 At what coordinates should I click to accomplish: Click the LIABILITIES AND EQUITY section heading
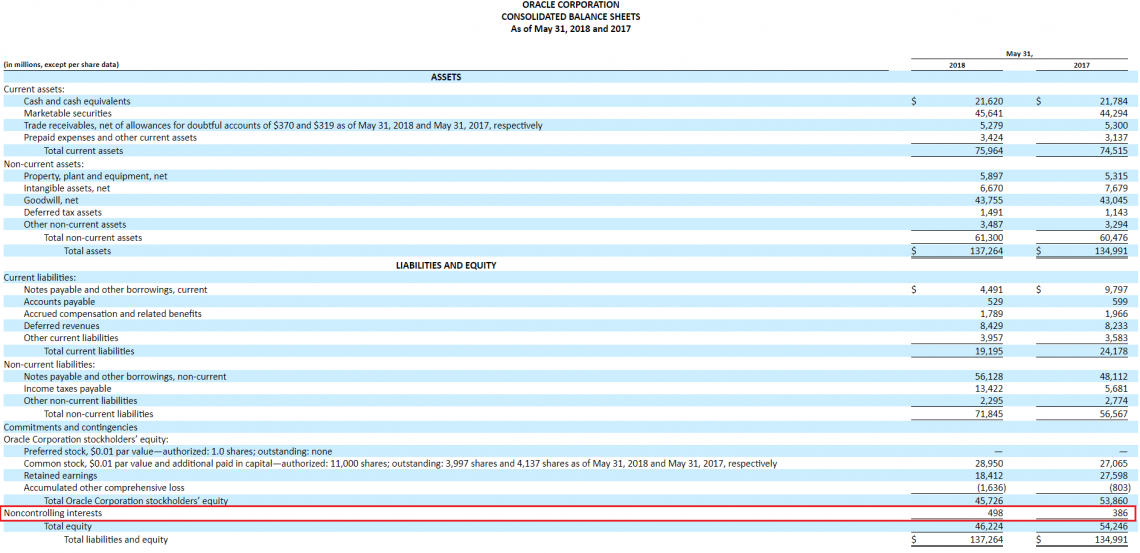pos(446,265)
